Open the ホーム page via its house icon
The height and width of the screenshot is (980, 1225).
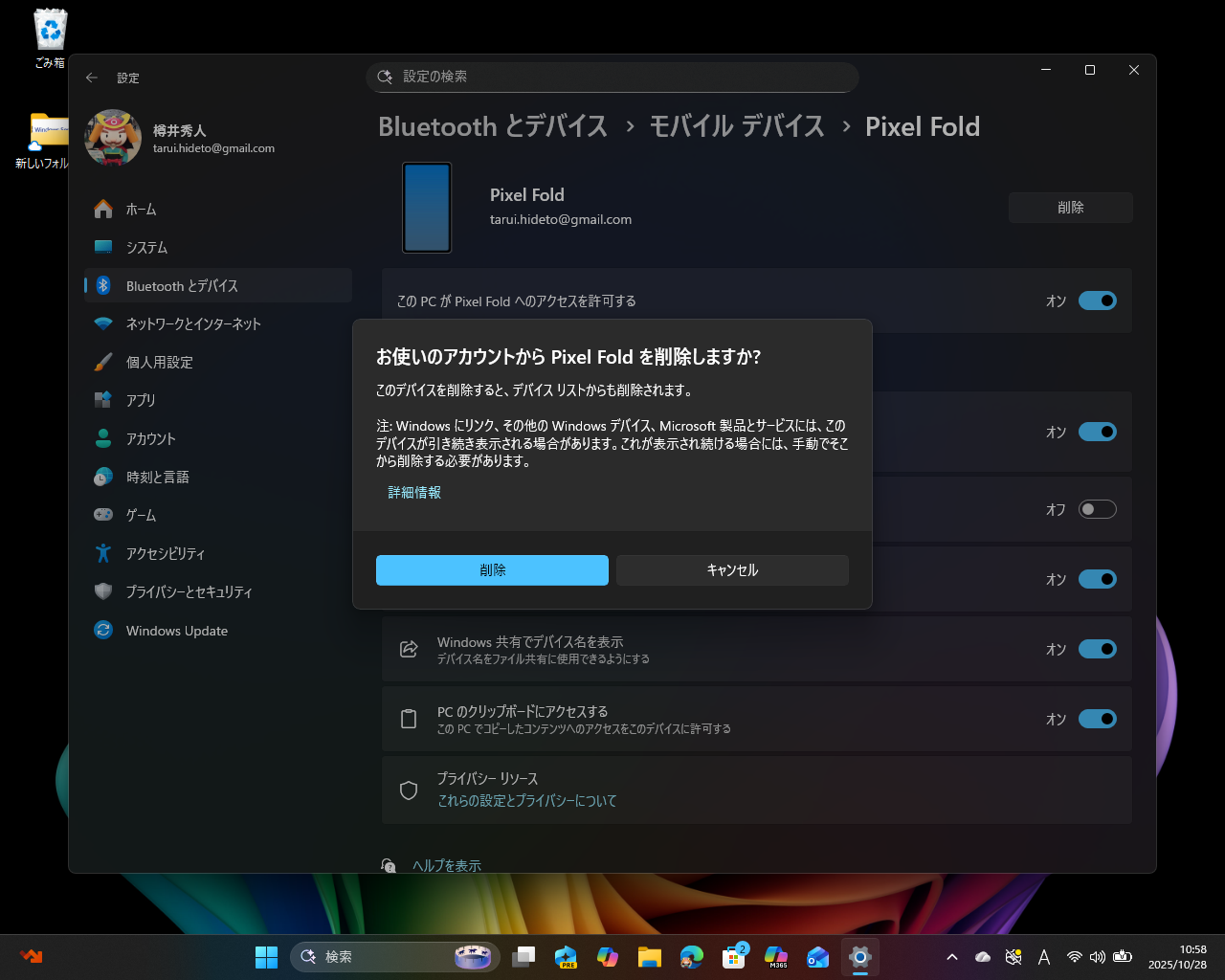coord(103,209)
